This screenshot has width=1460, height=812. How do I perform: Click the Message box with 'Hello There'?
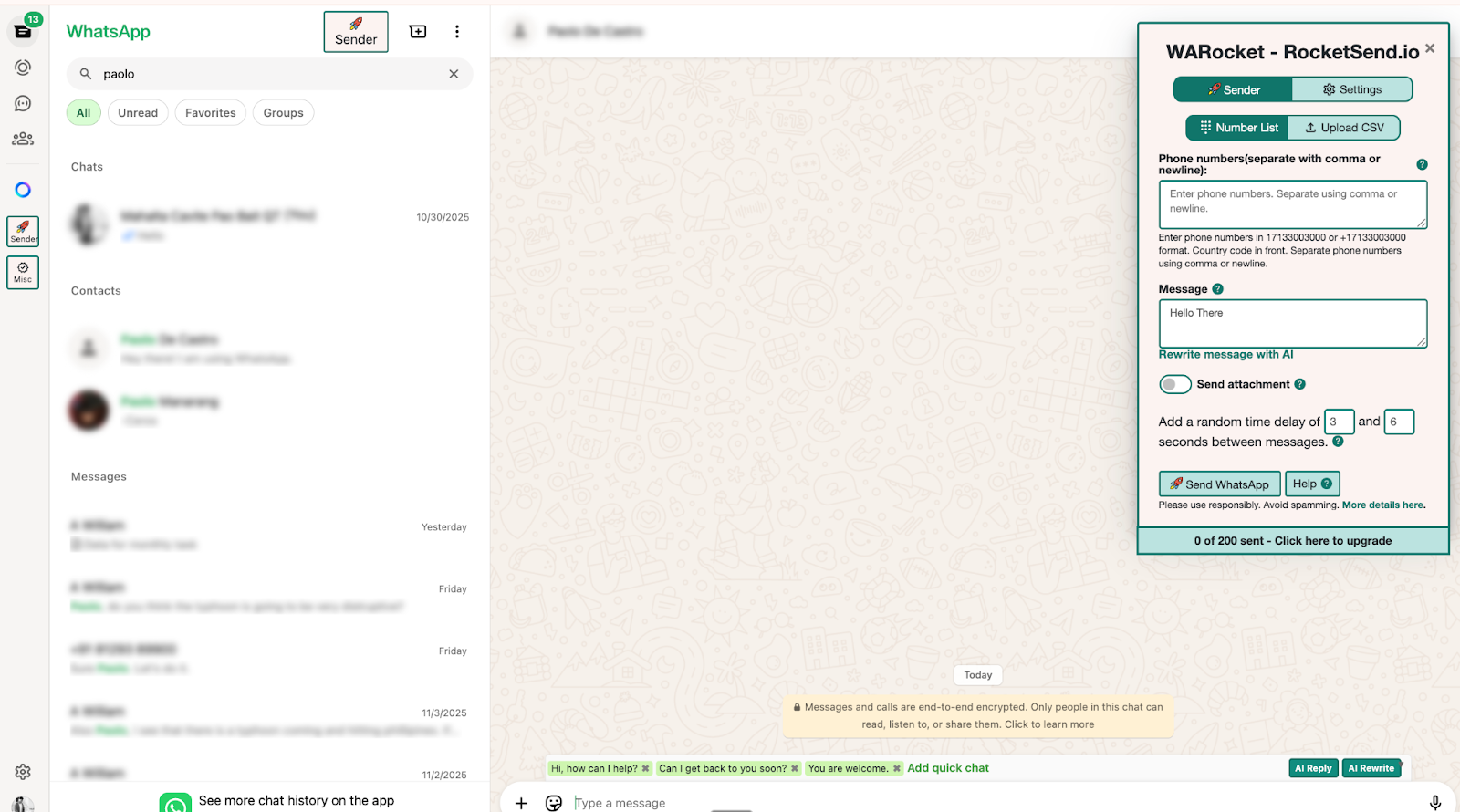click(1293, 323)
